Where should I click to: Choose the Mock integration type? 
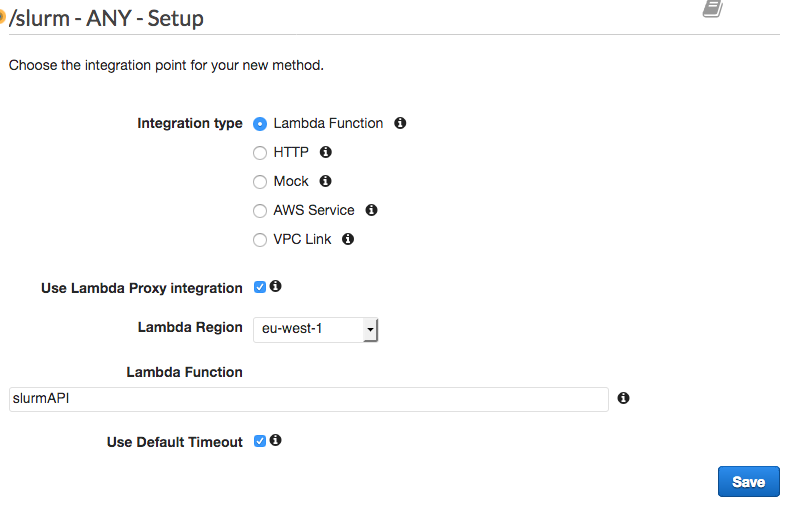tap(260, 182)
